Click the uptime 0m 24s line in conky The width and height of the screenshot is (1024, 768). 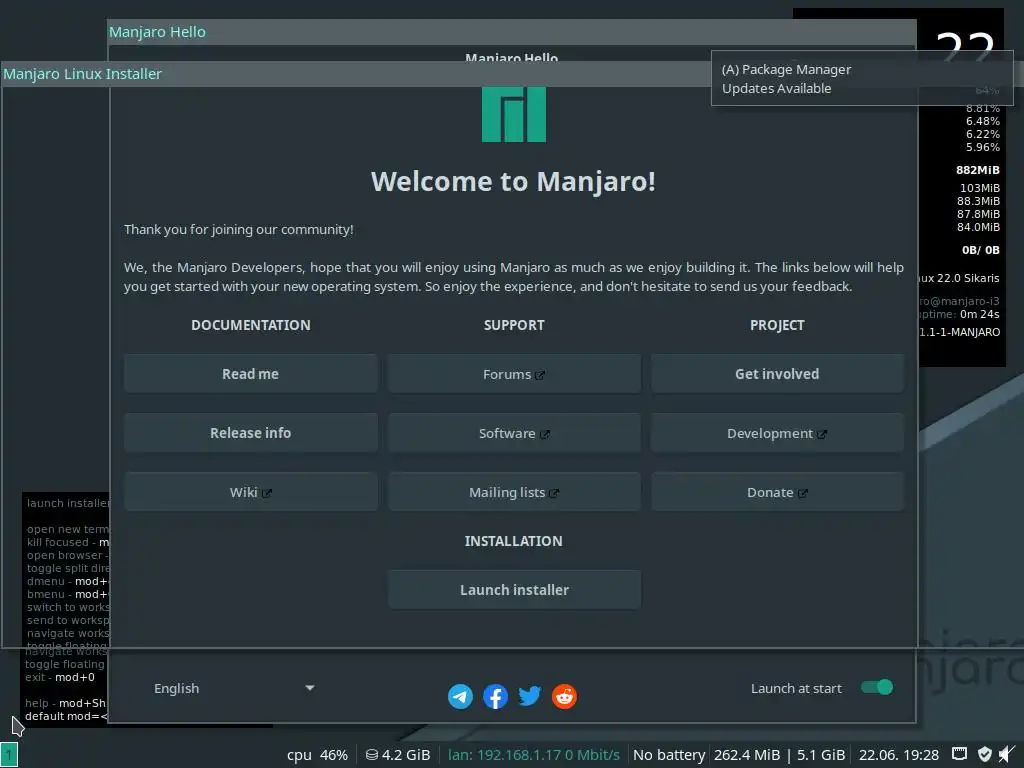coord(959,314)
